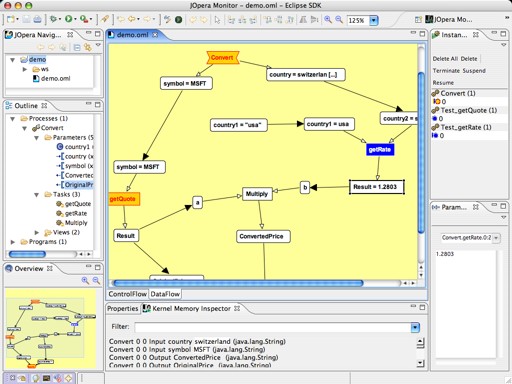The height and width of the screenshot is (384, 512).
Task: Click the Open Perspective icon
Action: pyautogui.click(x=418, y=20)
